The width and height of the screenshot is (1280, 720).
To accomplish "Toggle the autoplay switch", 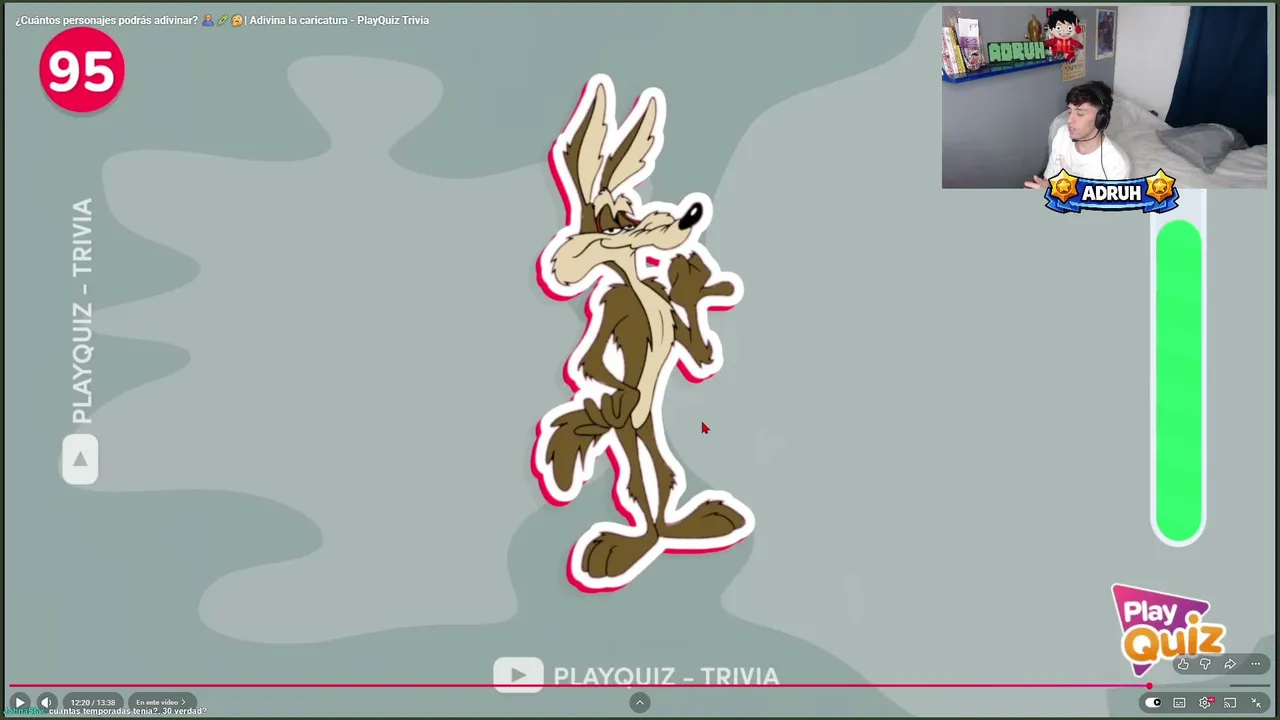I will (1154, 703).
